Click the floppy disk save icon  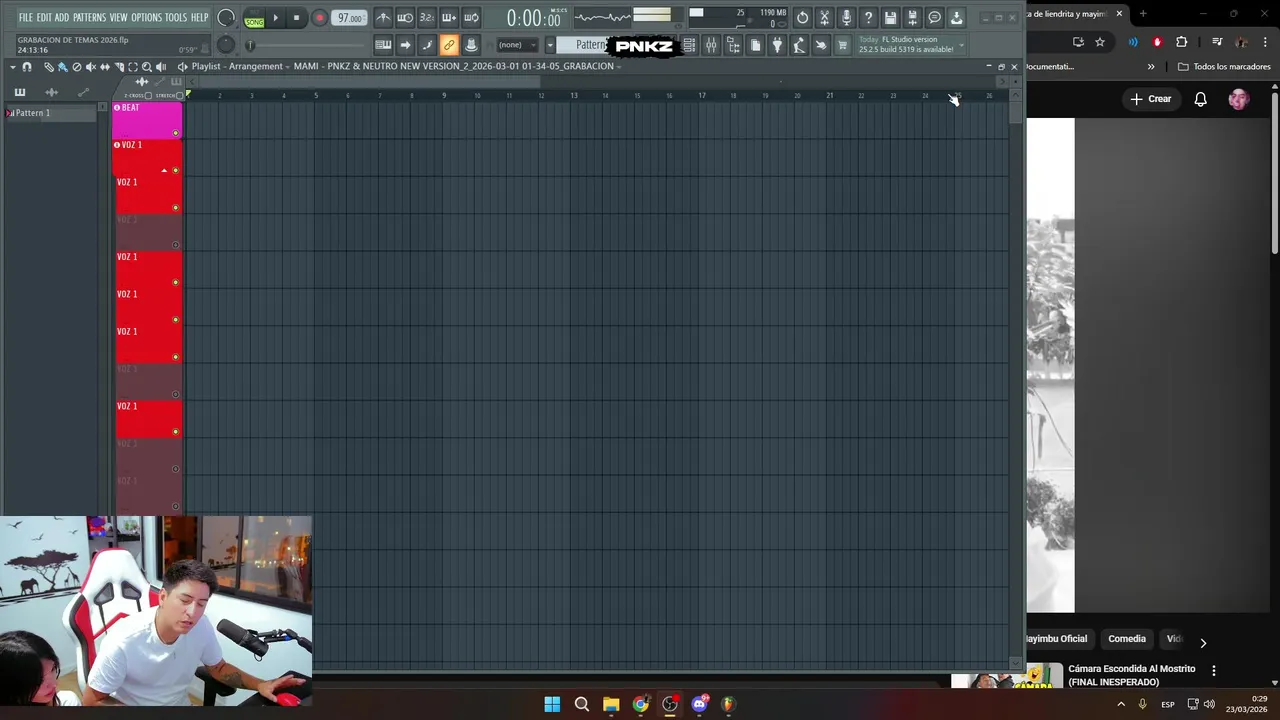click(890, 18)
